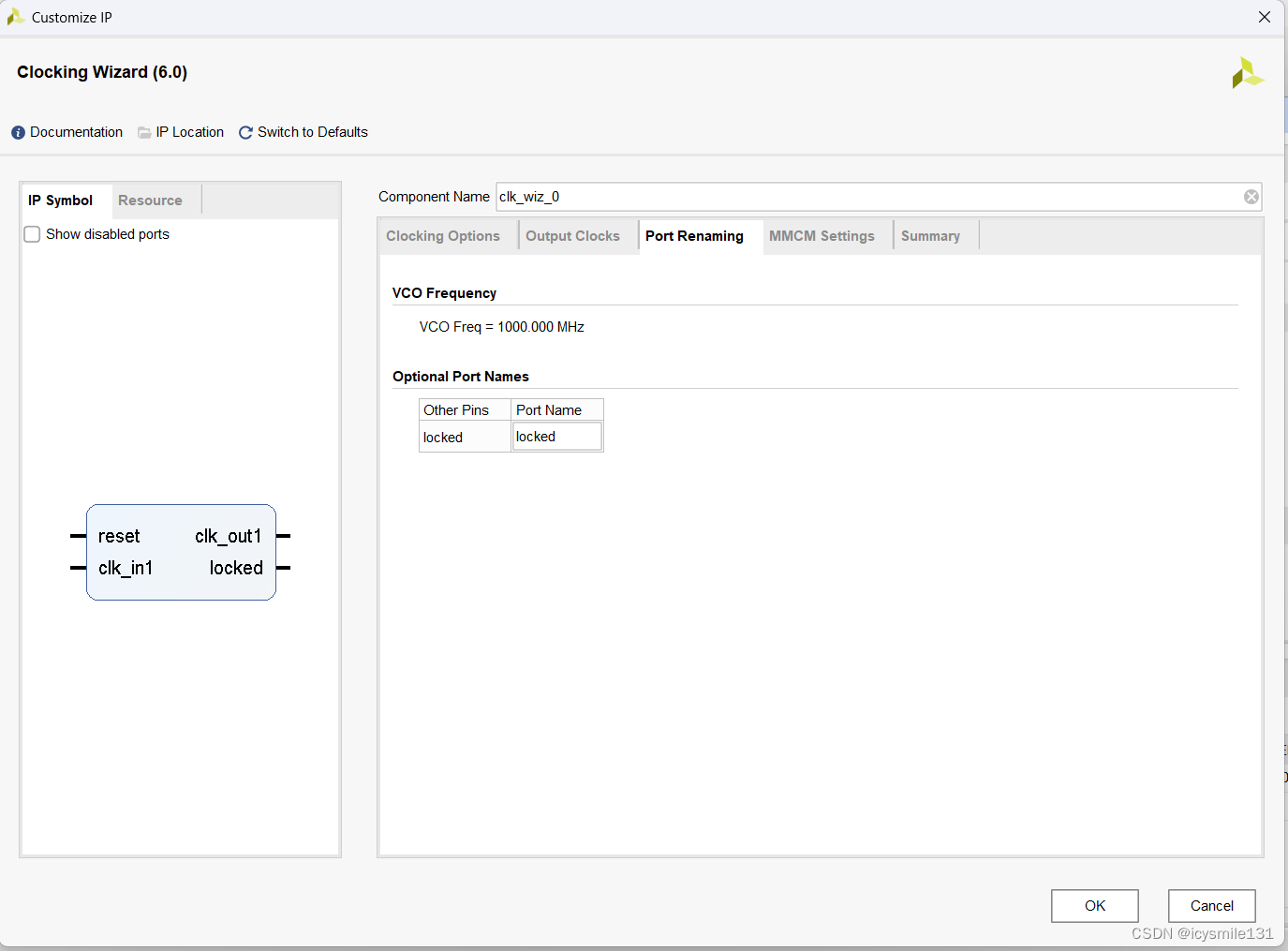Screen dimensions: 1288x951
Task: Open the MMCM Settings tab
Action: 822,236
